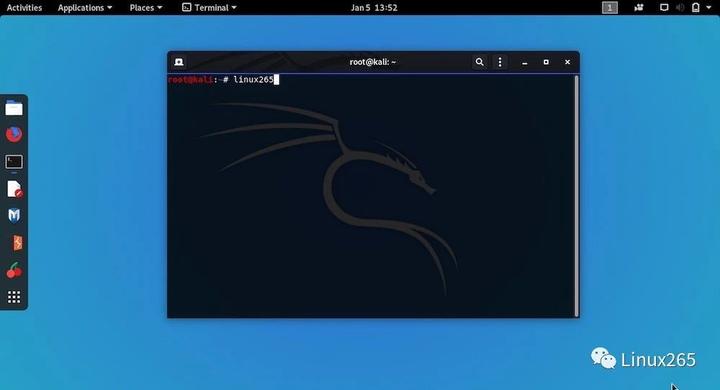Expand the system menu arrow
Viewport: 720px width, 390px height.
pos(709,7)
